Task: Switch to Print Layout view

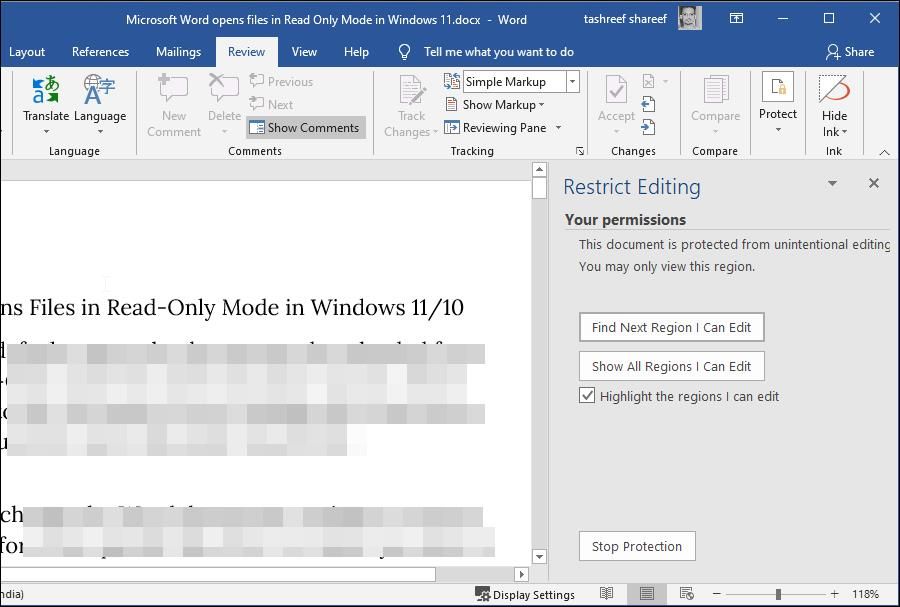Action: click(646, 594)
